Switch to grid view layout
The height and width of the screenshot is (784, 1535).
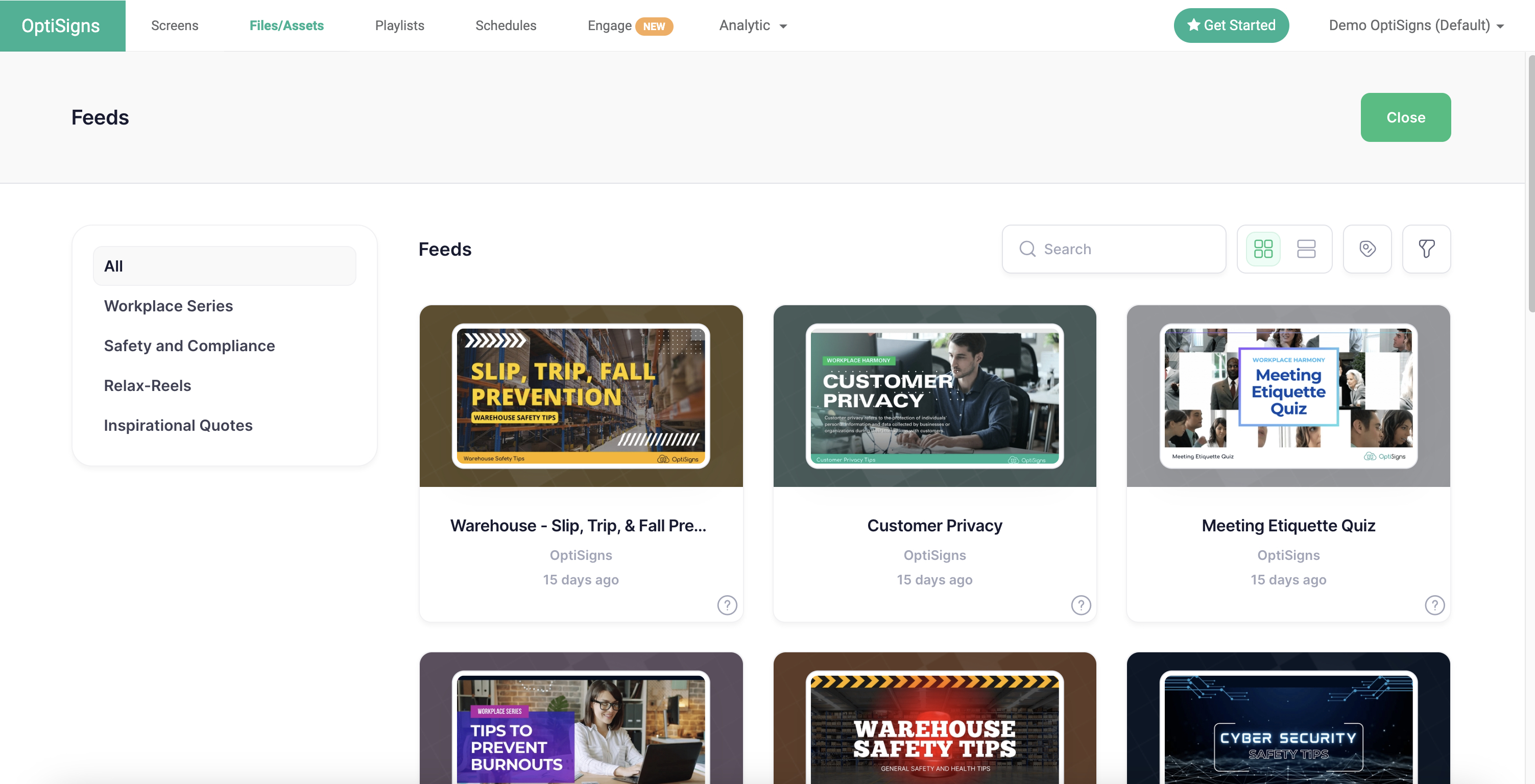coord(1263,249)
